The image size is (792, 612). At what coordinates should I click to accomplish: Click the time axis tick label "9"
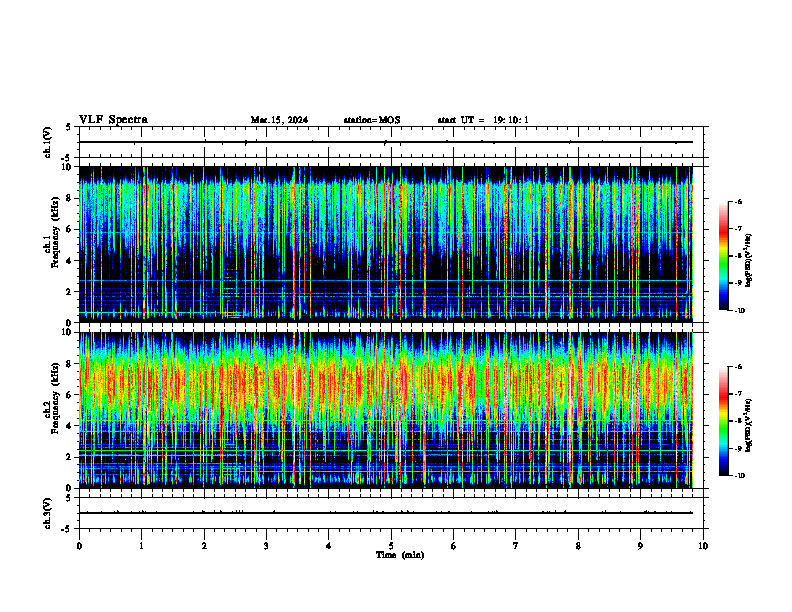coord(640,546)
